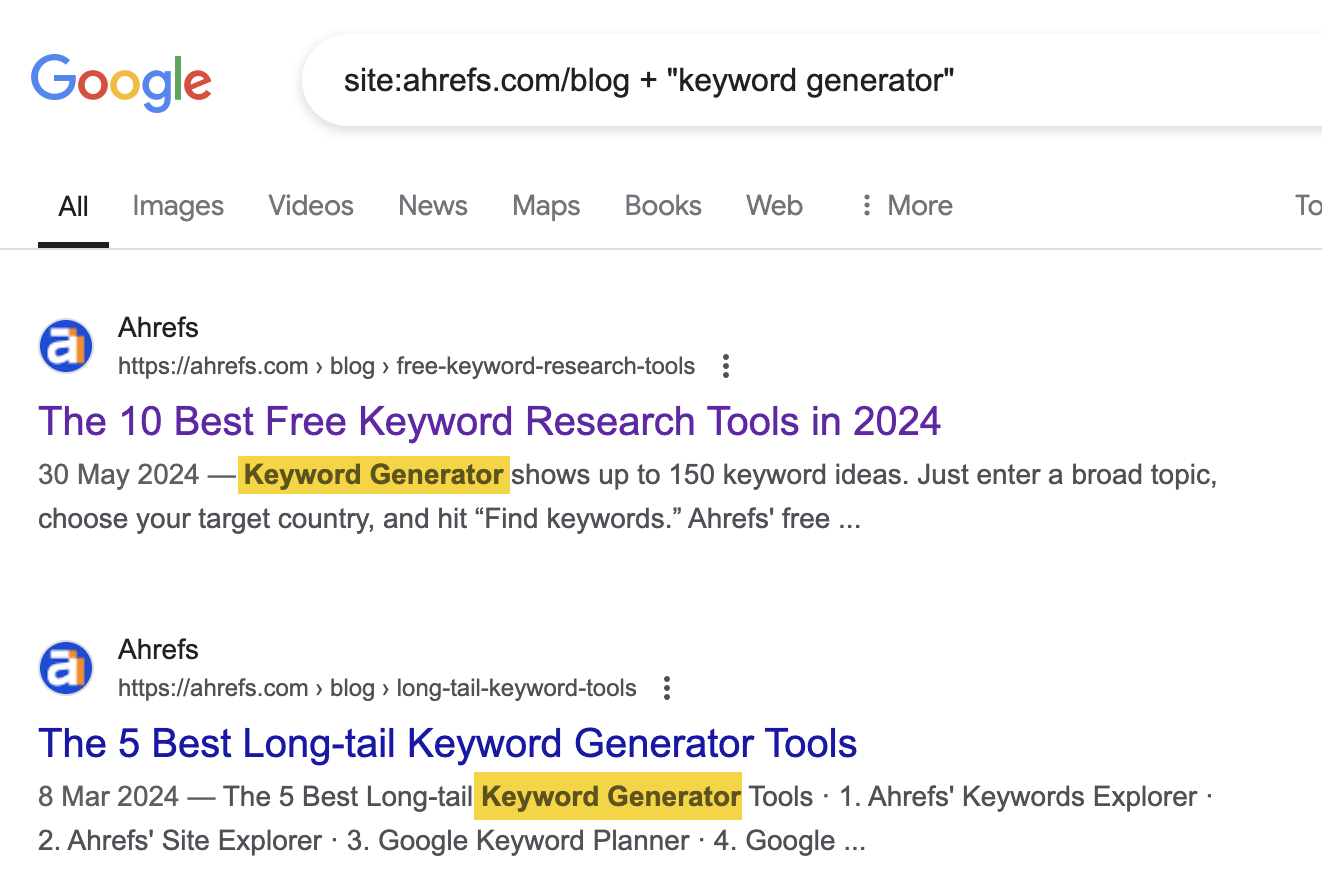
Task: Click the Google logo to return home
Action: tap(120, 82)
